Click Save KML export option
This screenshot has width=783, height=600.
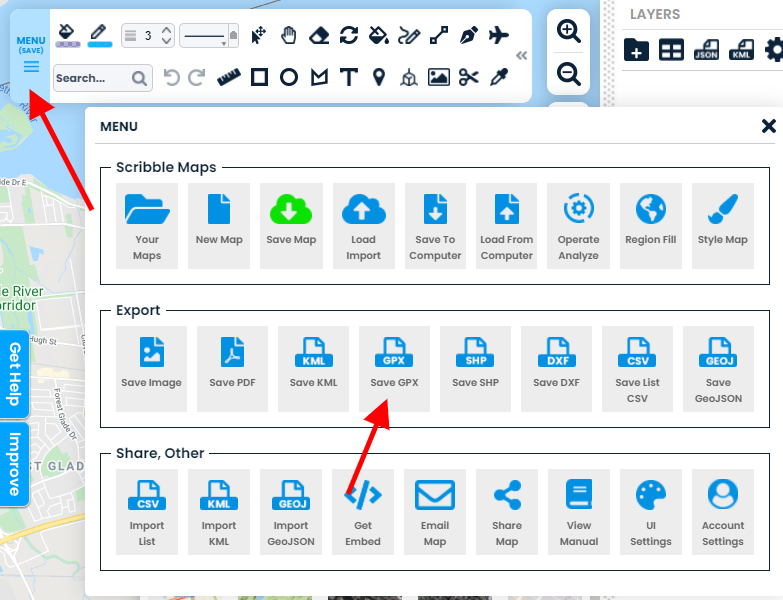[x=313, y=367]
